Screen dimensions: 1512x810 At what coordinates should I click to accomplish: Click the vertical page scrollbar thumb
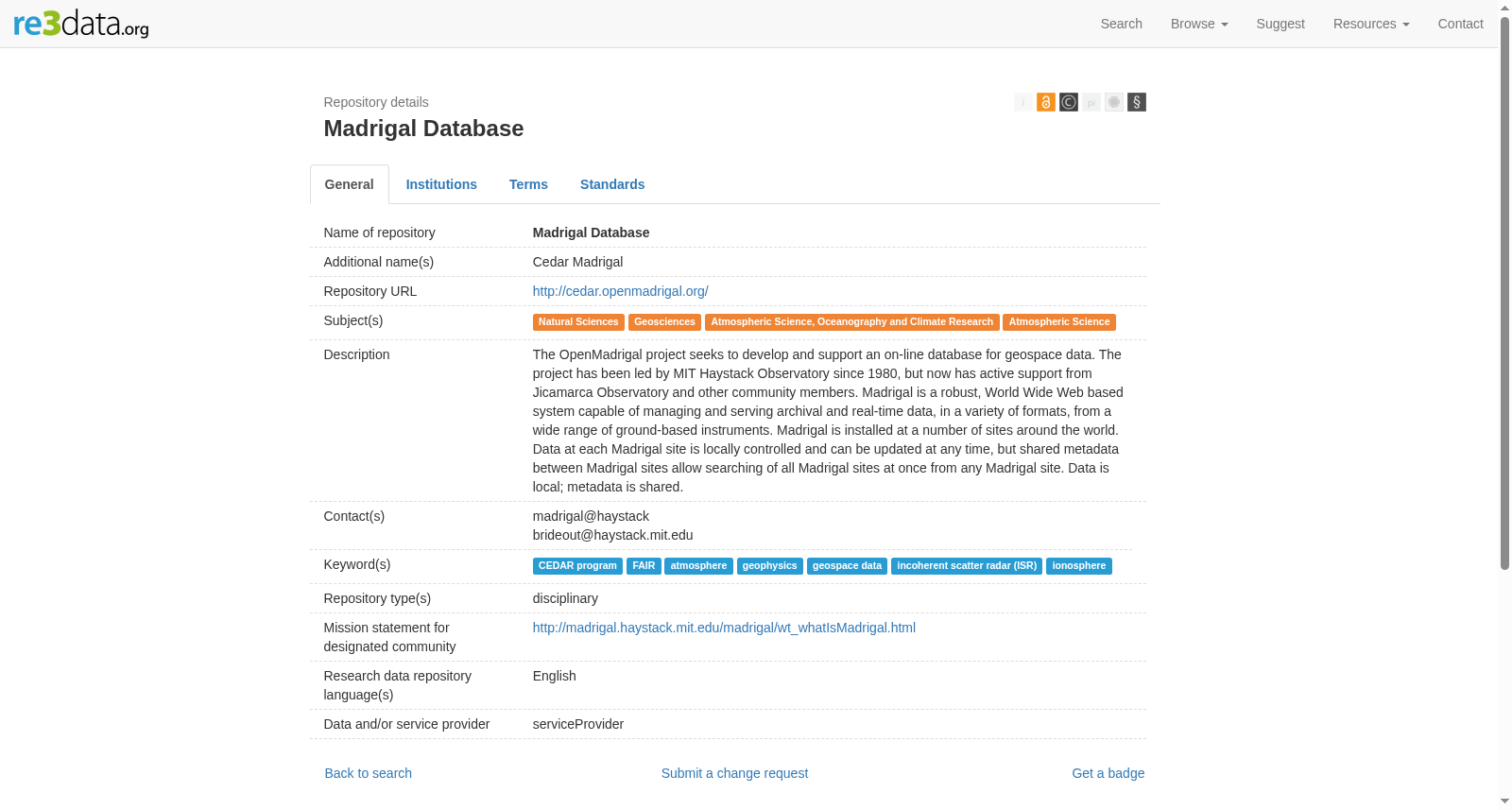tap(1504, 293)
